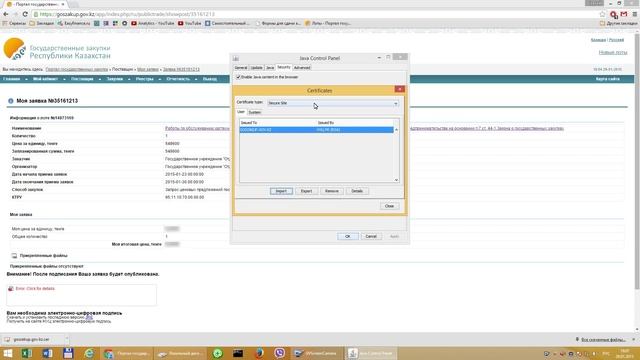
Task: Switch to the Chrome portal taskbar window
Action: [x=127, y=353]
